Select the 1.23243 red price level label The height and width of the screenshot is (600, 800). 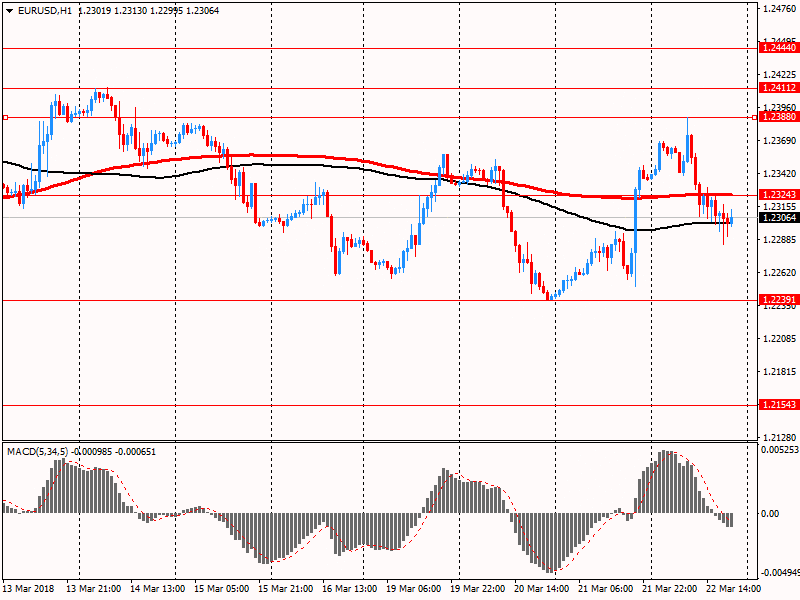pyautogui.click(x=779, y=195)
